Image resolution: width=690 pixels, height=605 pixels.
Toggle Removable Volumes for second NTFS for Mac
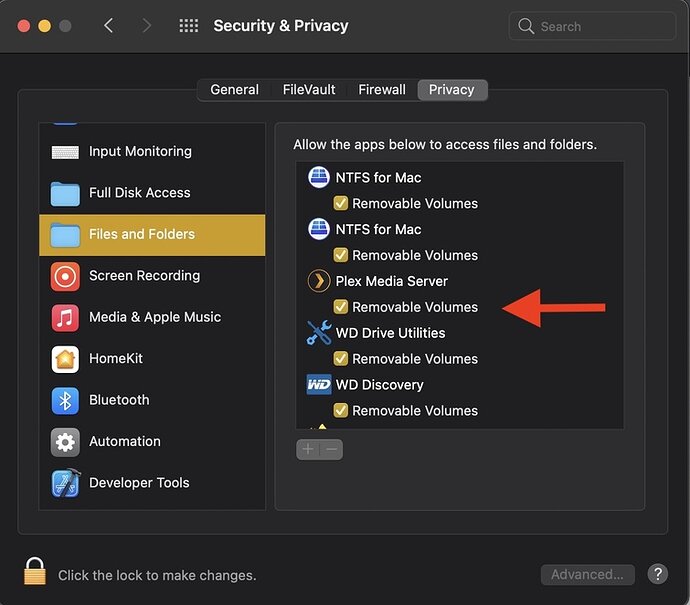tap(341, 255)
